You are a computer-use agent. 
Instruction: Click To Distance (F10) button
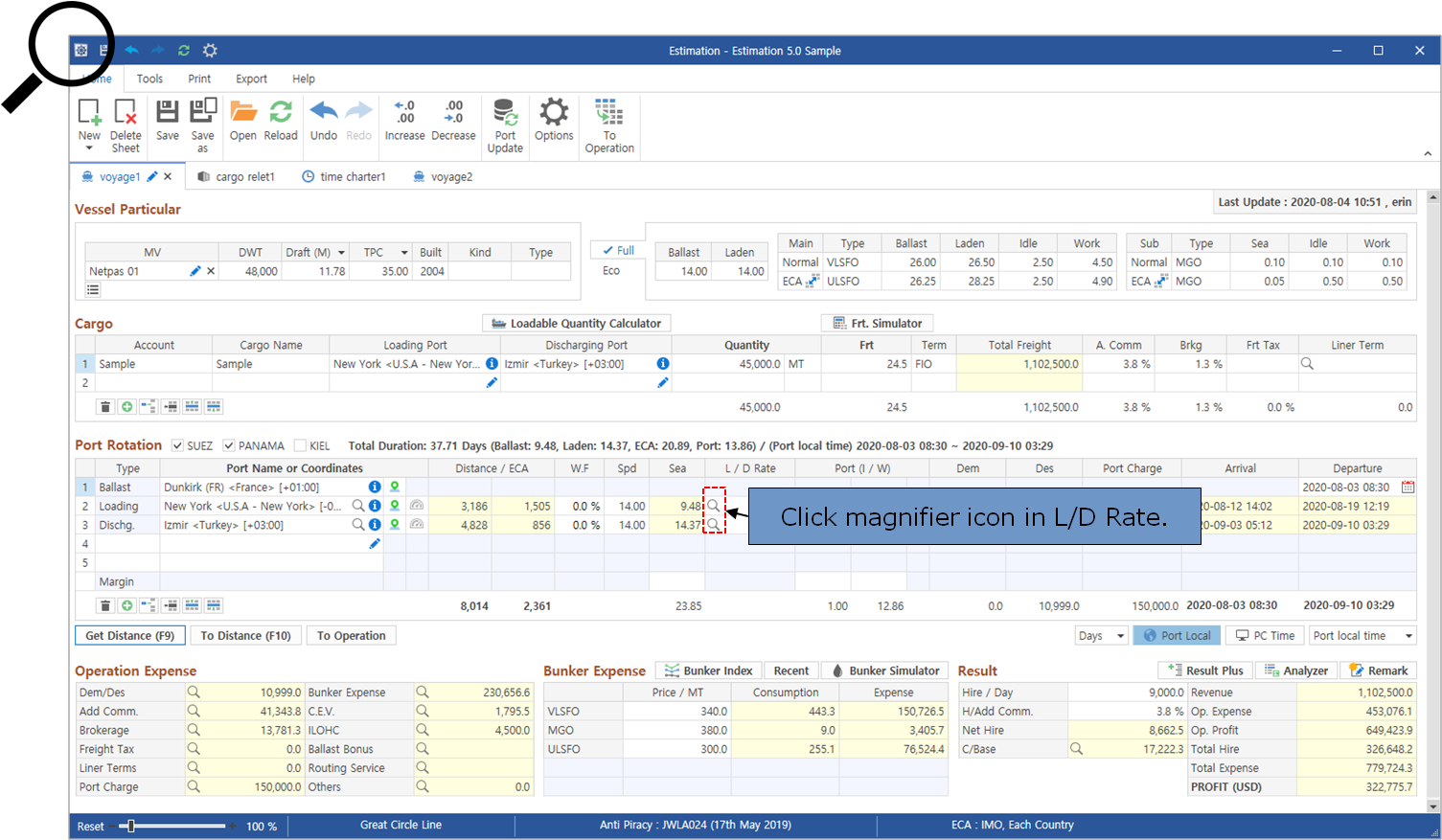point(245,635)
